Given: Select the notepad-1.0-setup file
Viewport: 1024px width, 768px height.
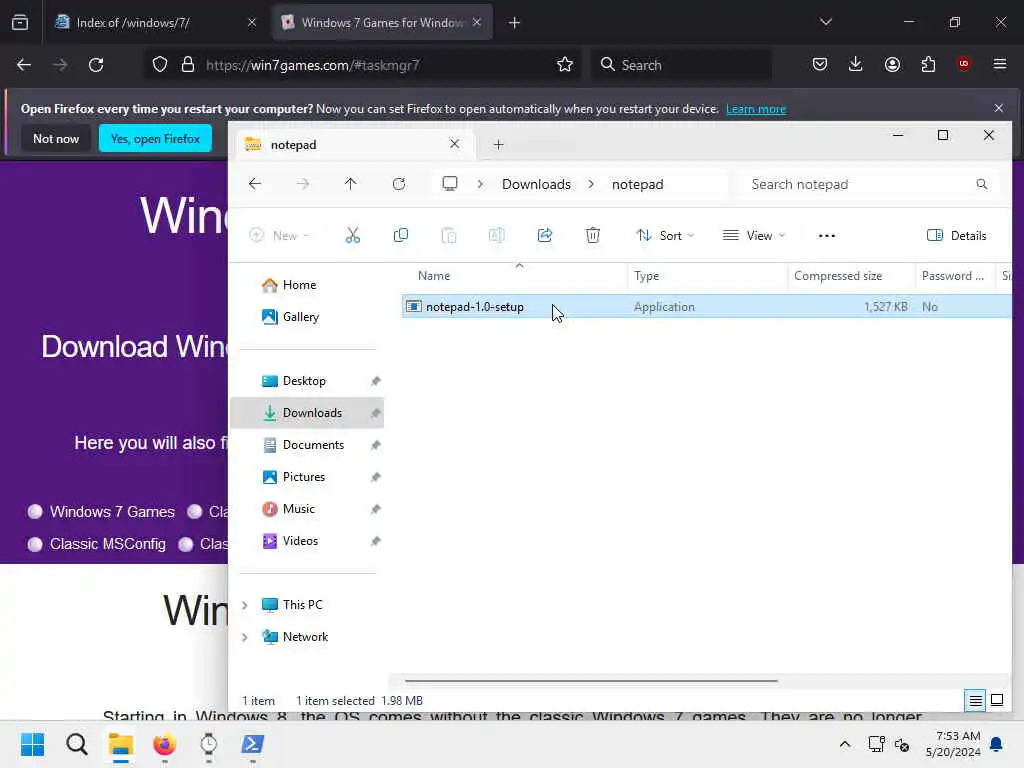Looking at the screenshot, I should tap(705, 307).
